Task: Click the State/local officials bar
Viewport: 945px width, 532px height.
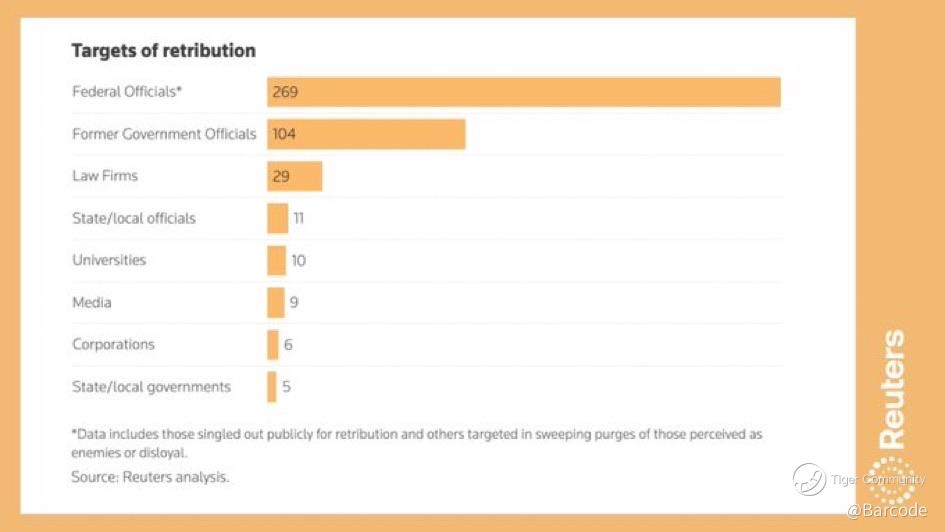Action: pos(277,218)
